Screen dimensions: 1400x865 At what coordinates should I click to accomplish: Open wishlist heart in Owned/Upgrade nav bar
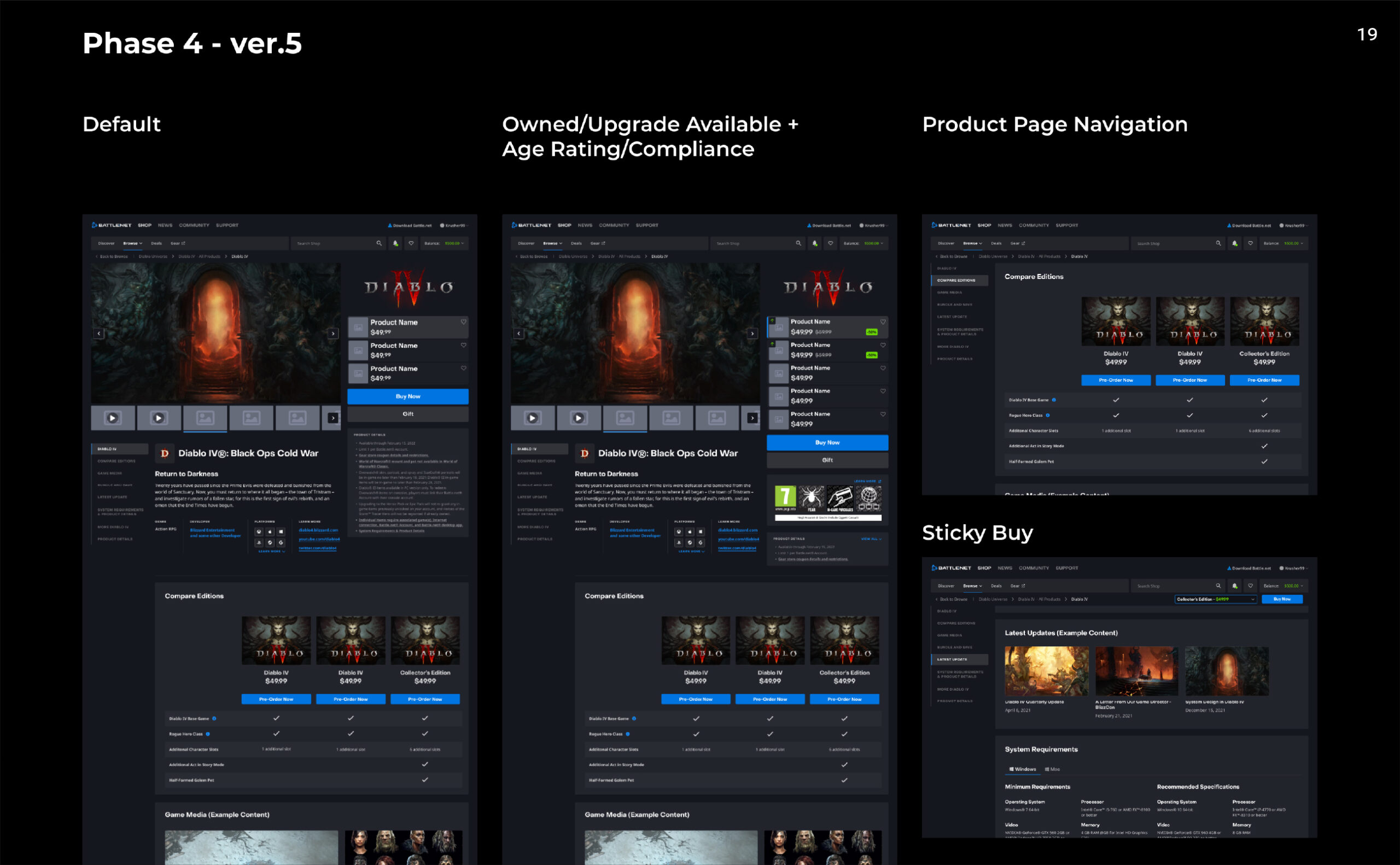tap(831, 243)
